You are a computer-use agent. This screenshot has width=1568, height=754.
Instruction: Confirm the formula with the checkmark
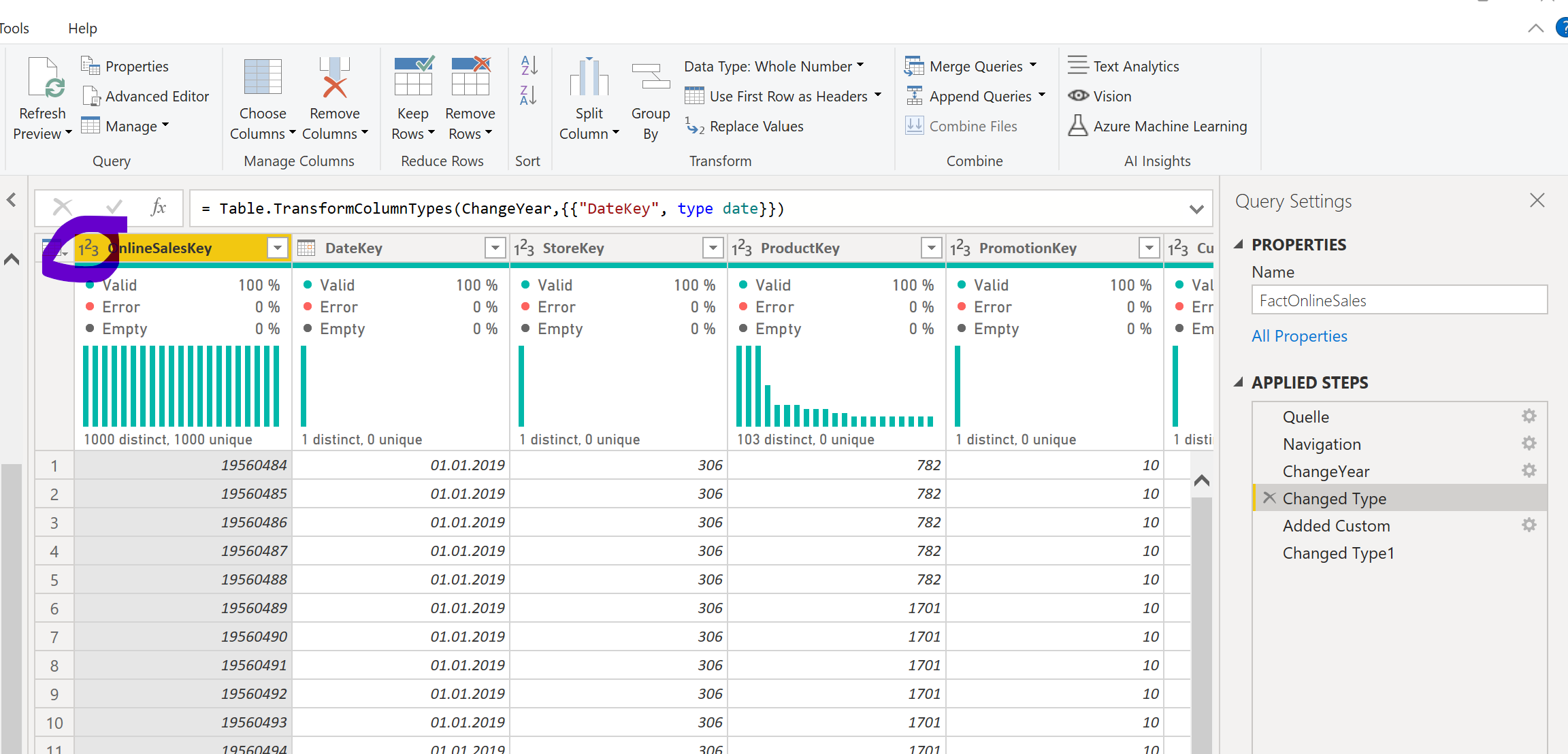114,206
